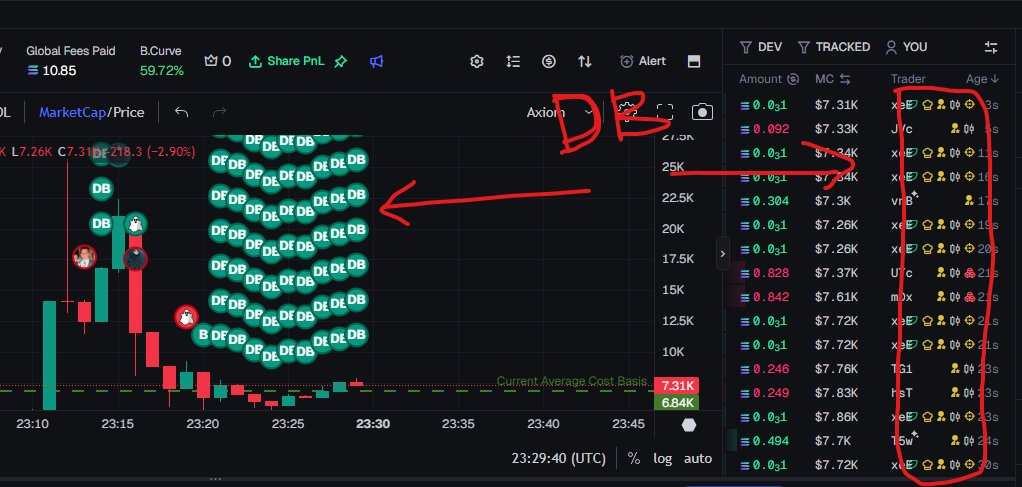Open trader JVc
Image resolution: width=1022 pixels, height=487 pixels.
coord(901,129)
